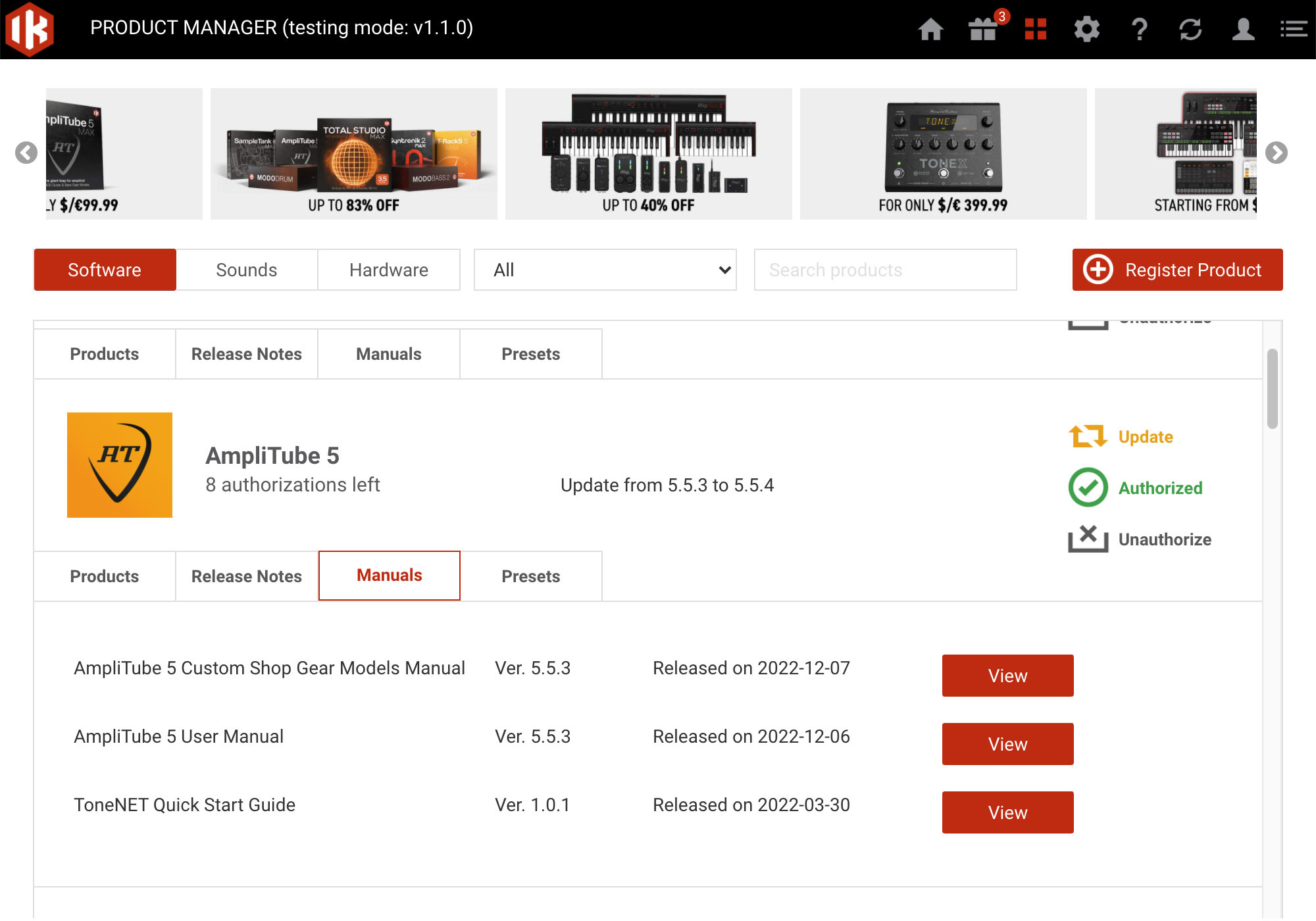This screenshot has width=1316, height=921.
Task: Open the upper Products tab
Action: (x=105, y=354)
